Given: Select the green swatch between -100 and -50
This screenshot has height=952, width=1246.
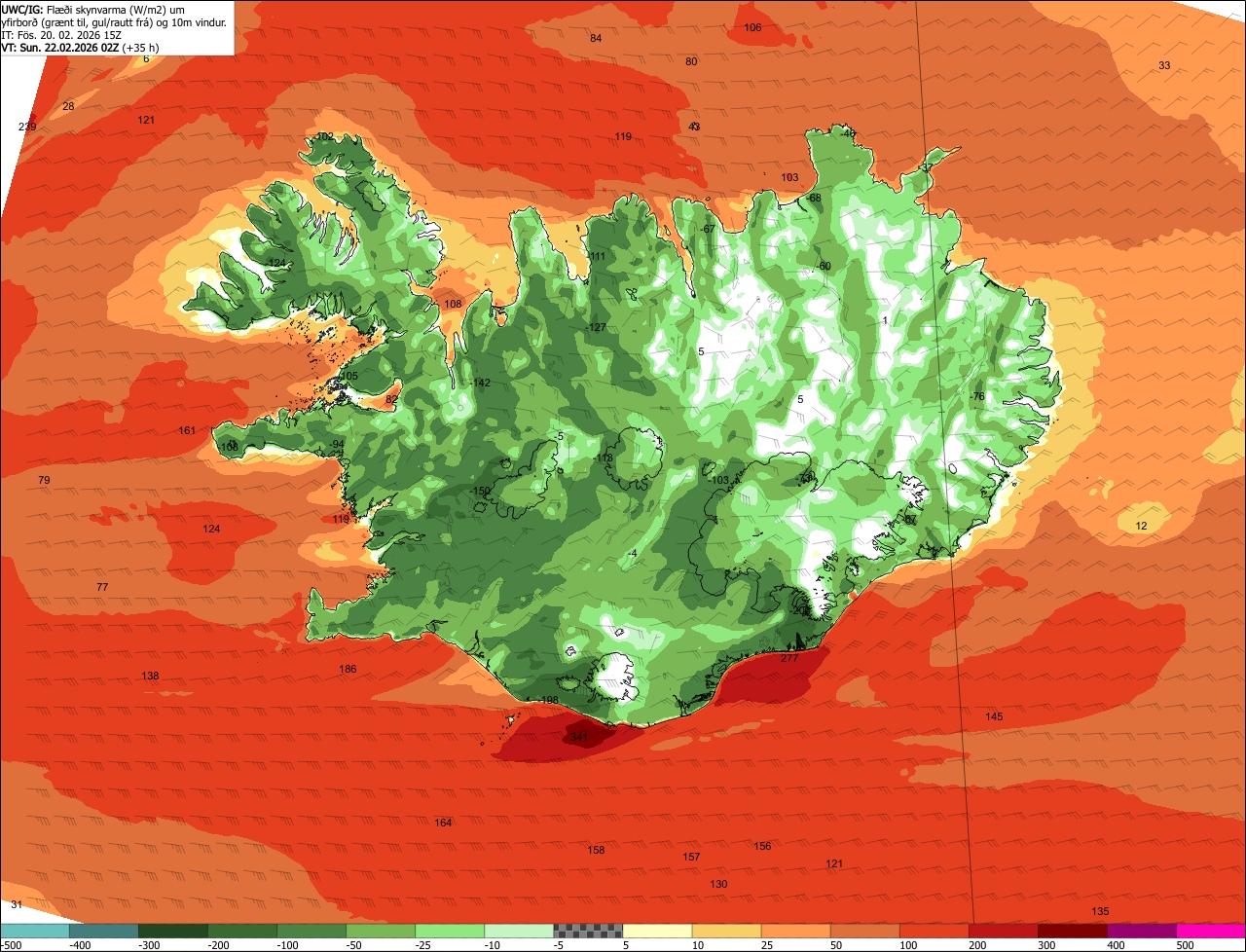Looking at the screenshot, I should [311, 931].
